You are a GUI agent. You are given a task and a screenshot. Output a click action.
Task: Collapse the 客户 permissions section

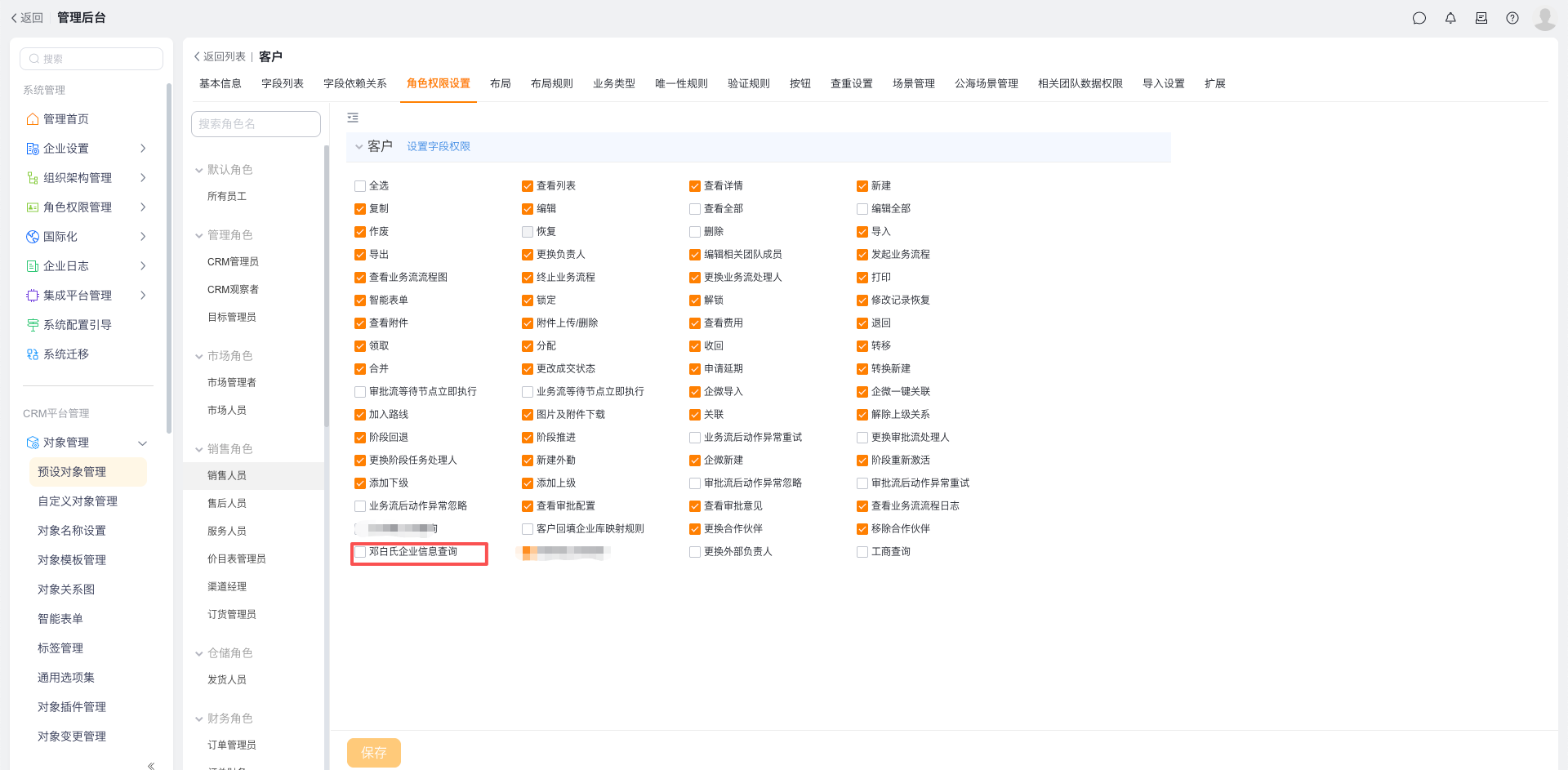click(x=359, y=147)
